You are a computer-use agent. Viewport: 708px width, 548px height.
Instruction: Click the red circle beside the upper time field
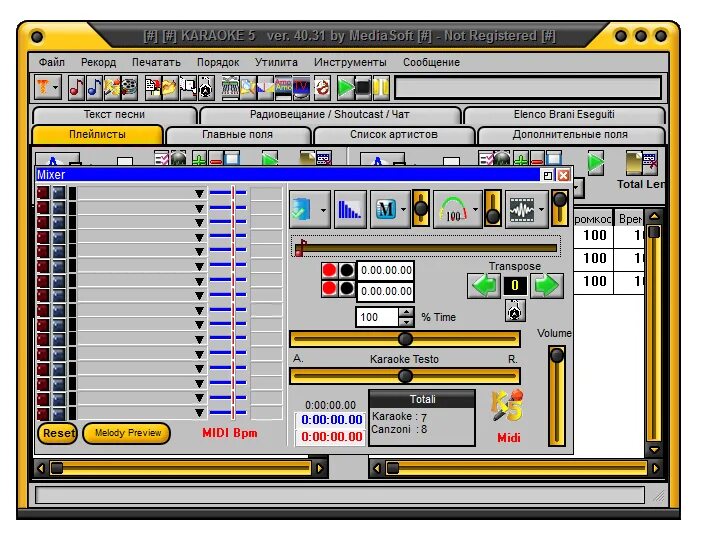(330, 270)
